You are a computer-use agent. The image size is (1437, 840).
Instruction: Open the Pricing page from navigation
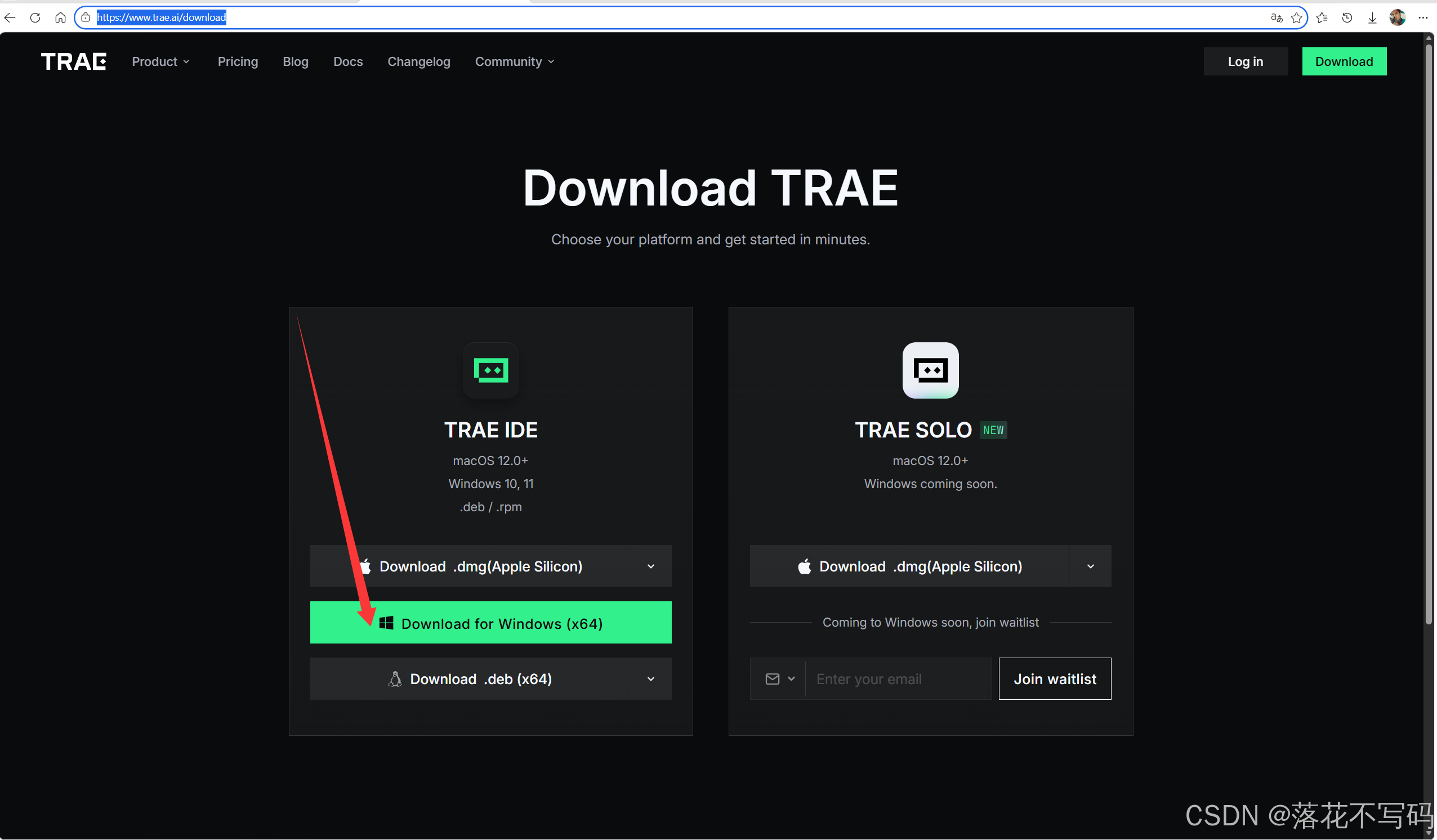tap(238, 61)
